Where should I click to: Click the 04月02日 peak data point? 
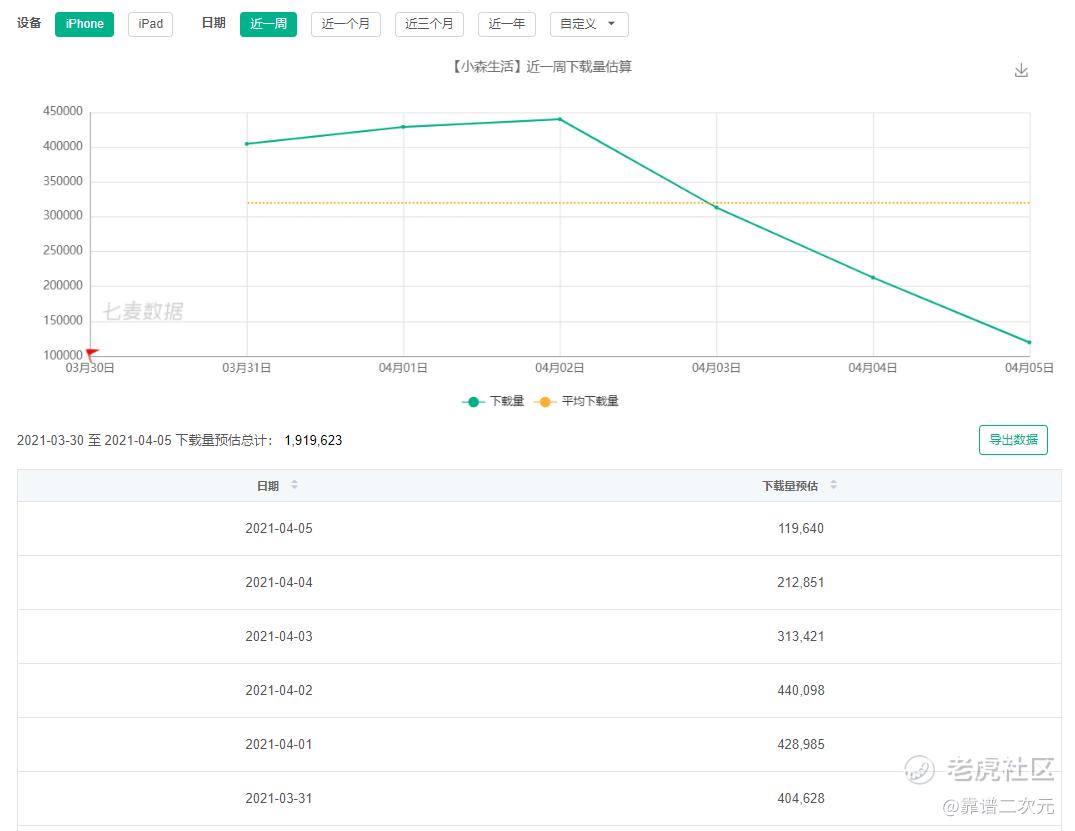(x=560, y=119)
